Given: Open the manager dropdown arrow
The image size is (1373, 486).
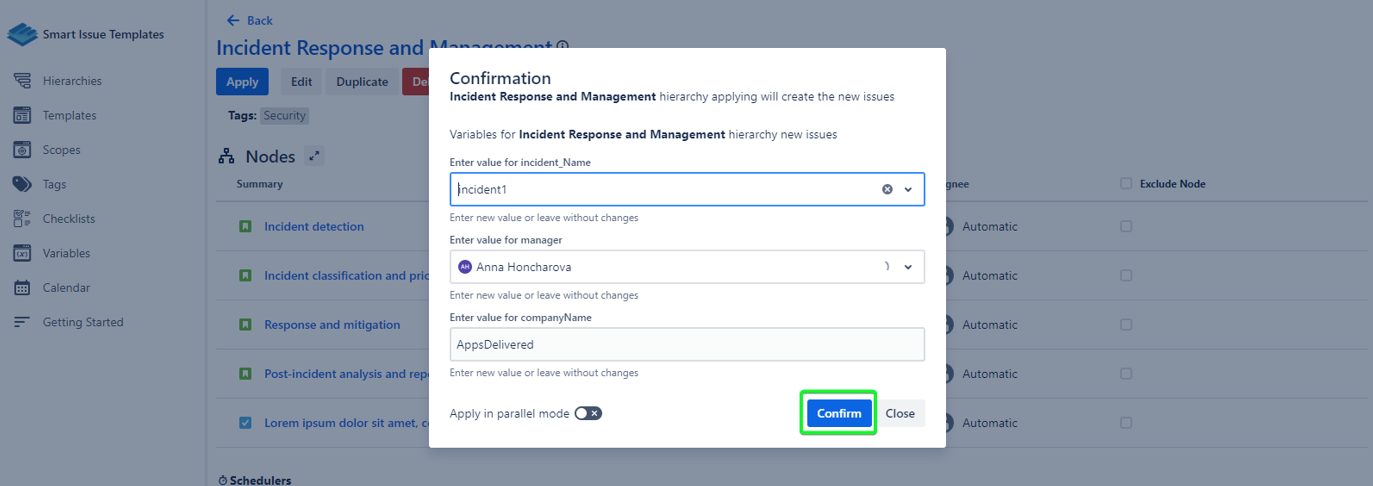Looking at the screenshot, I should tap(908, 267).
